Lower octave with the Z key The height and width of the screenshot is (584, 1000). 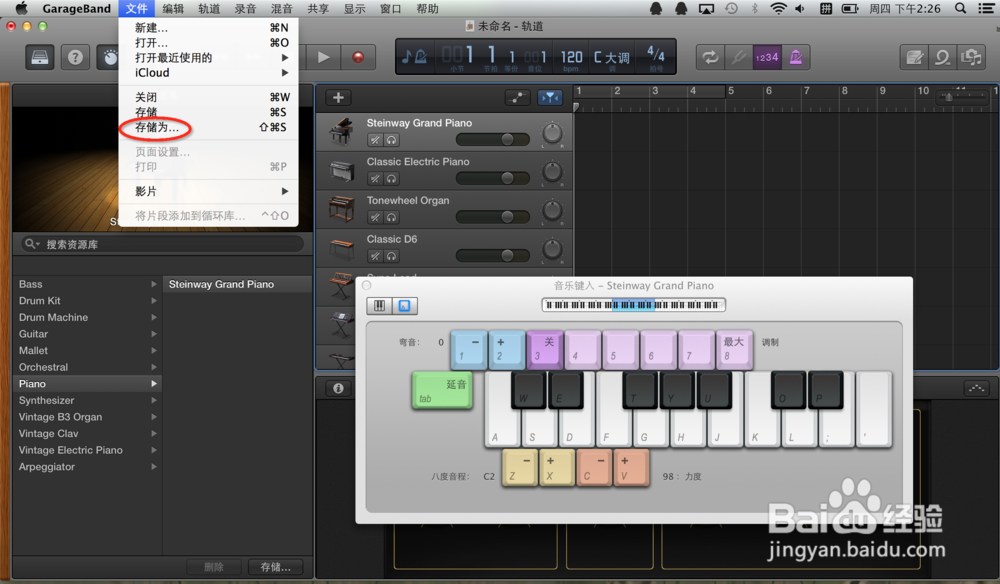(520, 468)
